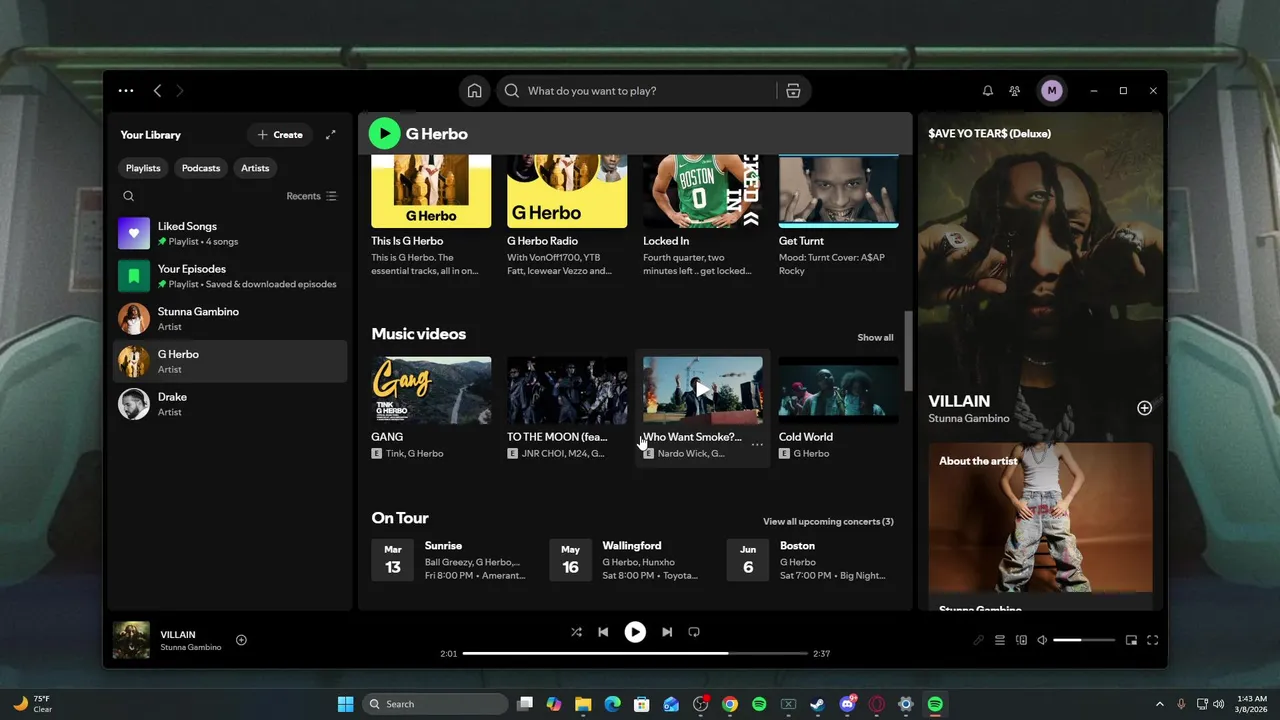Click the main content scrollbar
The height and width of the screenshot is (720, 1280).
pos(908,350)
